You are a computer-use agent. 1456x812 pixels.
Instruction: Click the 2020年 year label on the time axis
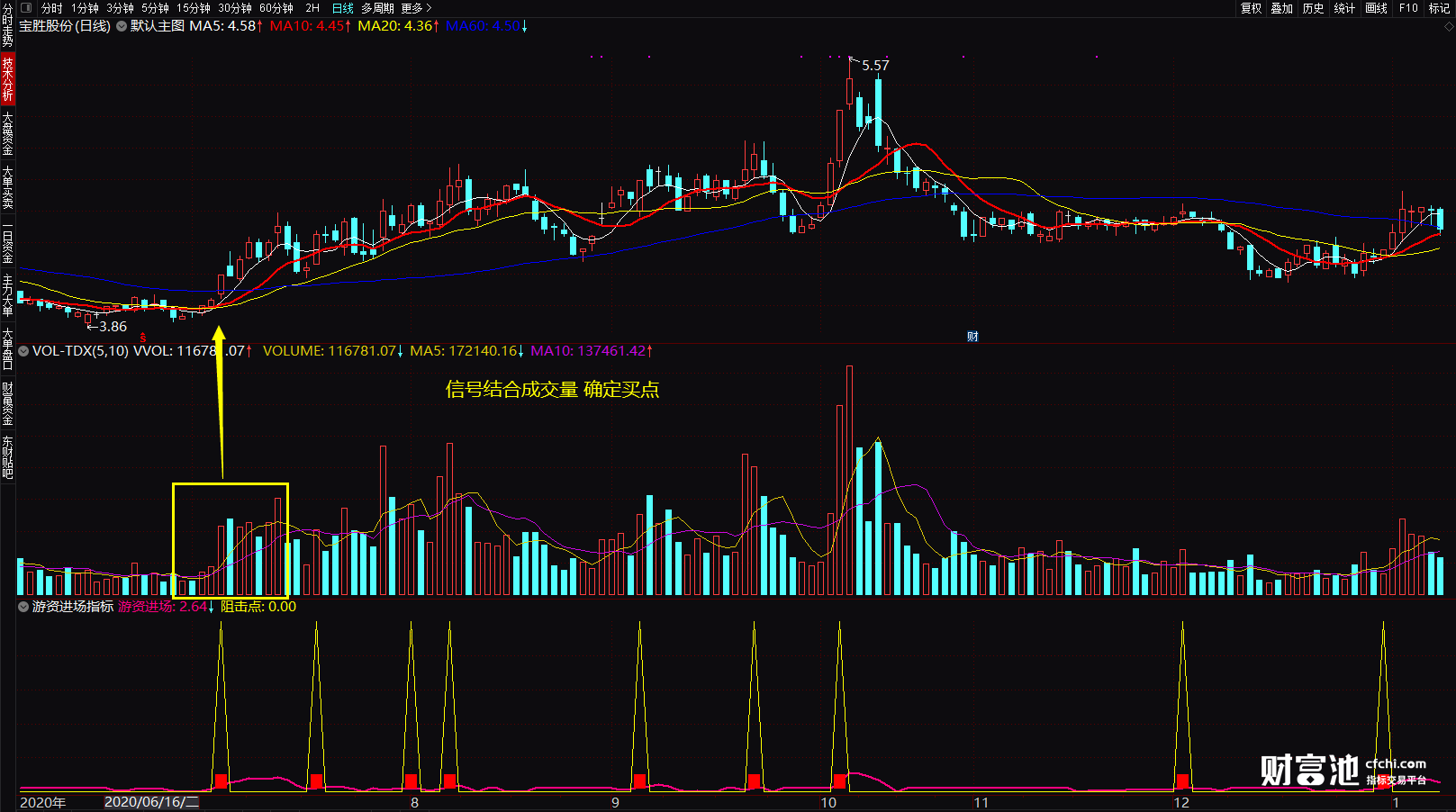[42, 802]
